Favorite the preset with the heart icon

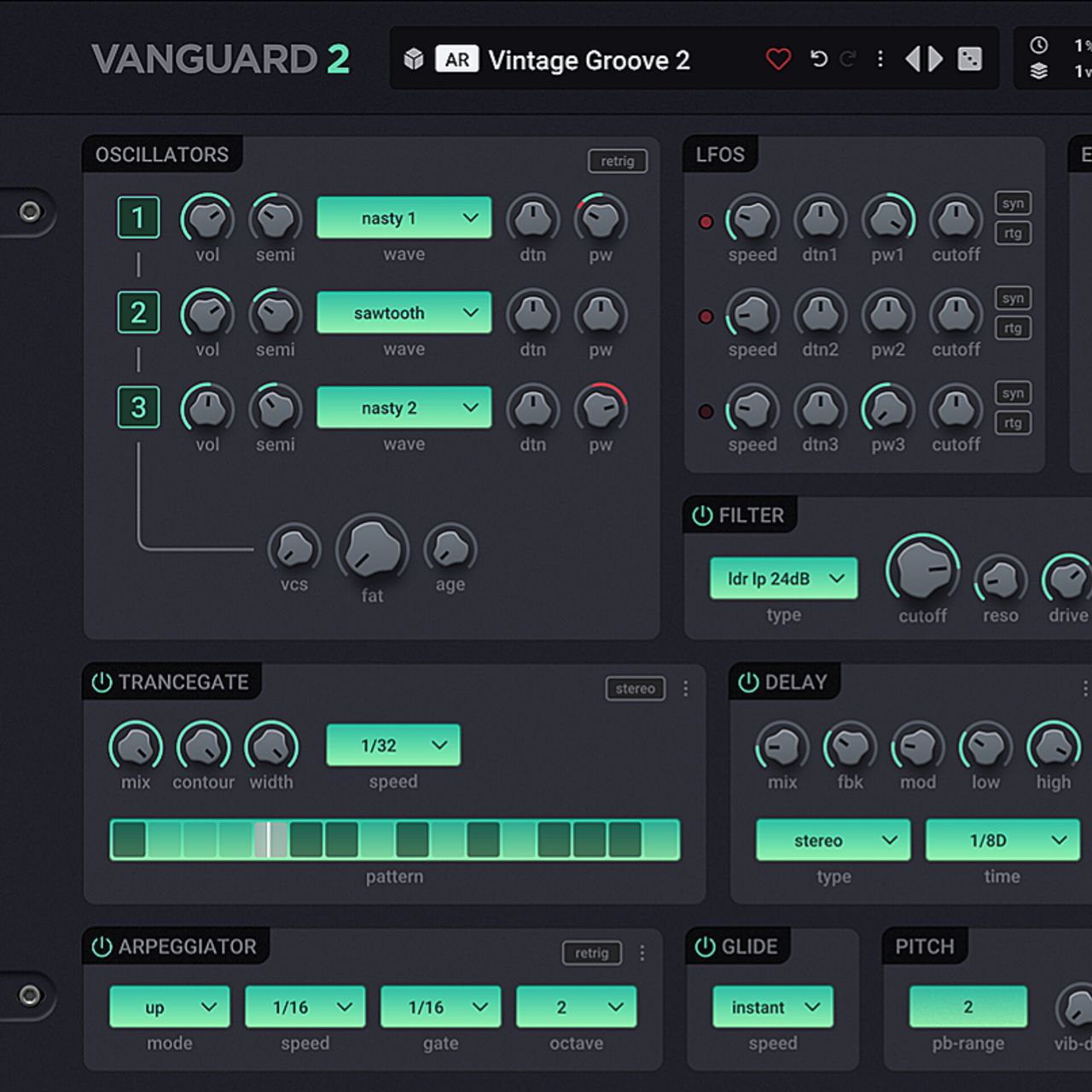[x=778, y=59]
